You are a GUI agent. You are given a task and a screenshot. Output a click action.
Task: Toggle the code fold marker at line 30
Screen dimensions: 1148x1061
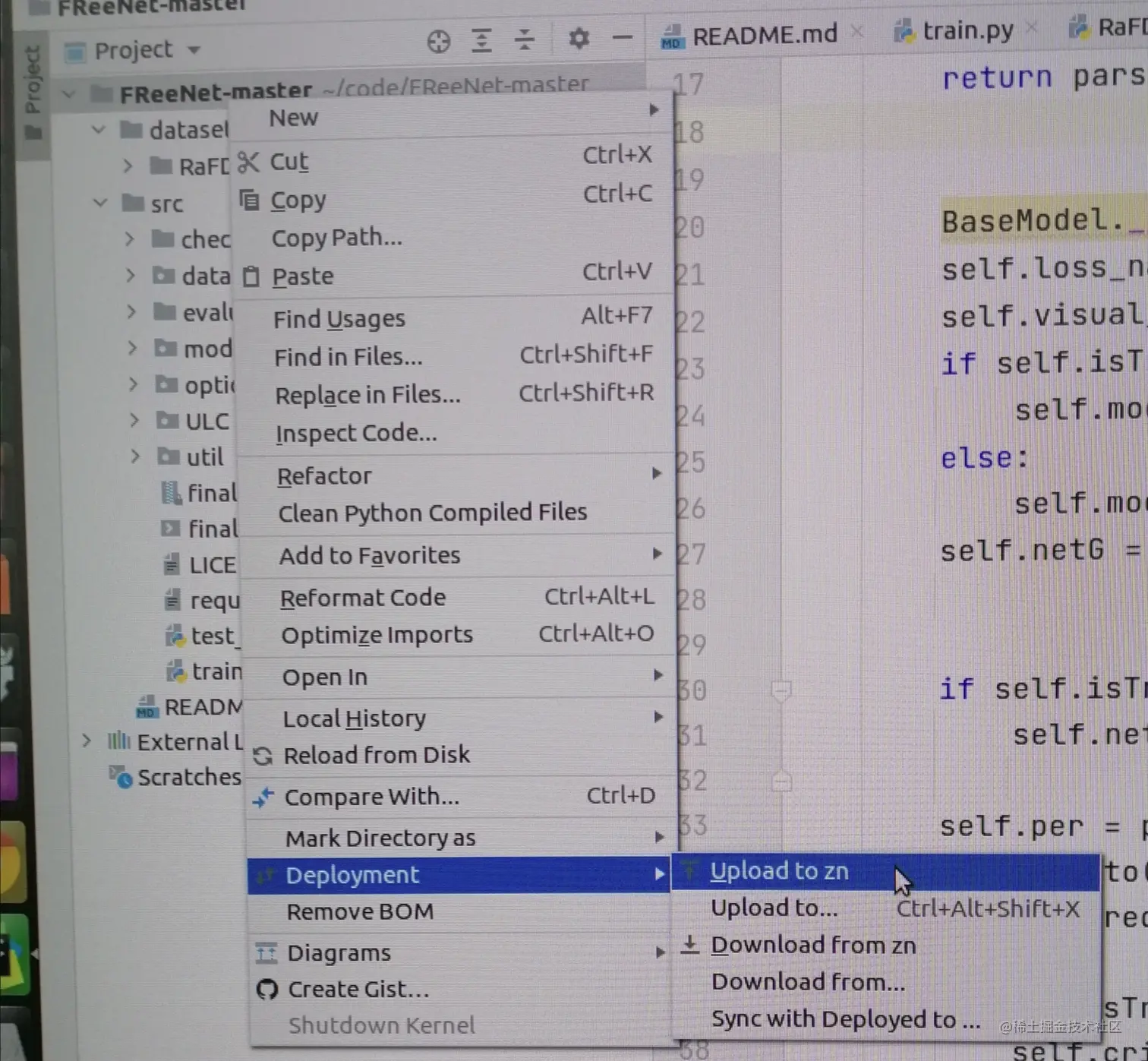pos(781,691)
